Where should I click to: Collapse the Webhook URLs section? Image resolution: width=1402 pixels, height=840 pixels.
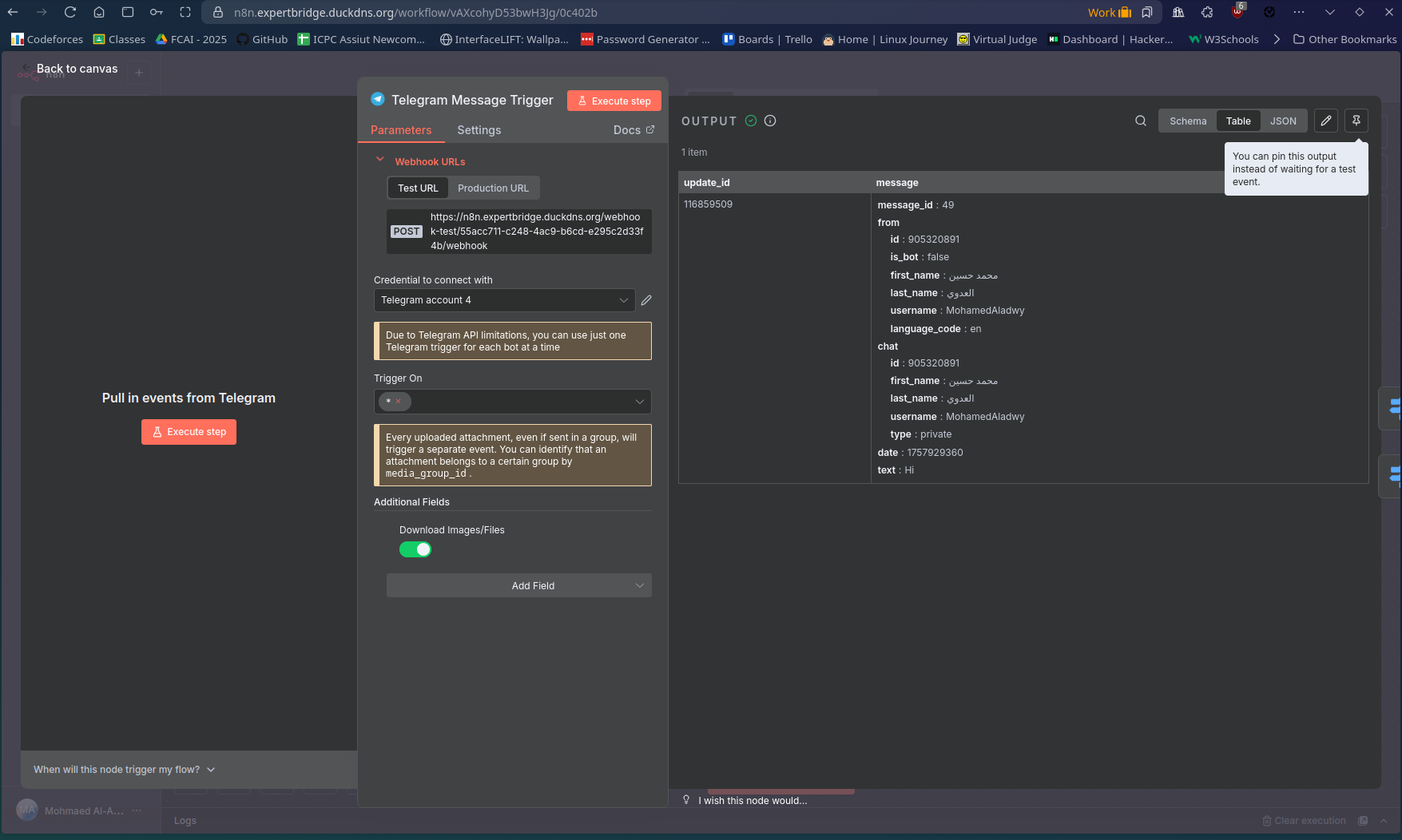(x=380, y=160)
